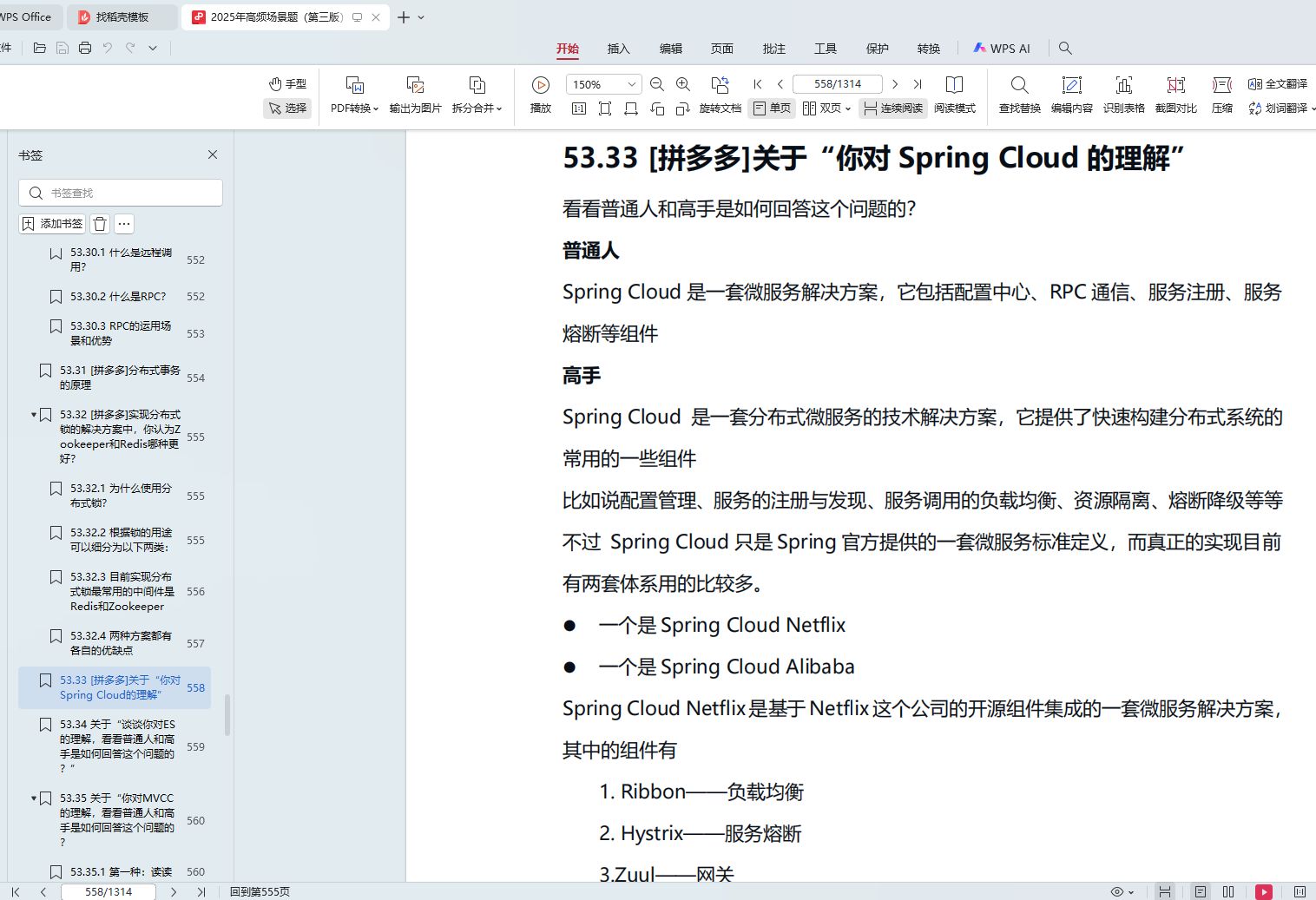
Task: Open bookmark panel more options (…)
Action: click(x=124, y=224)
